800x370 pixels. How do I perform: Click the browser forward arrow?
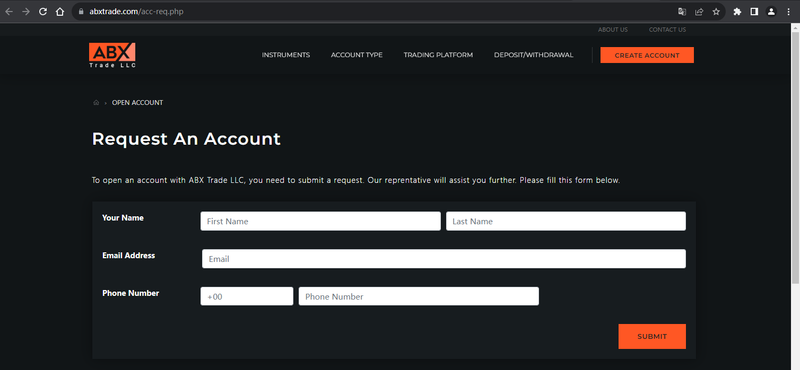26,12
